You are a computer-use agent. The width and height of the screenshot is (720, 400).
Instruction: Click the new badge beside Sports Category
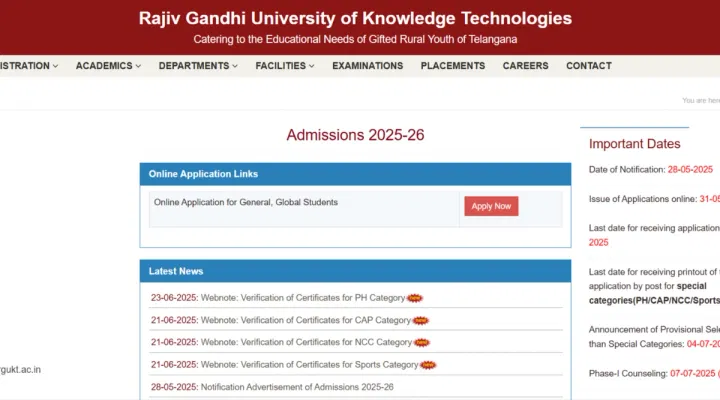(428, 365)
